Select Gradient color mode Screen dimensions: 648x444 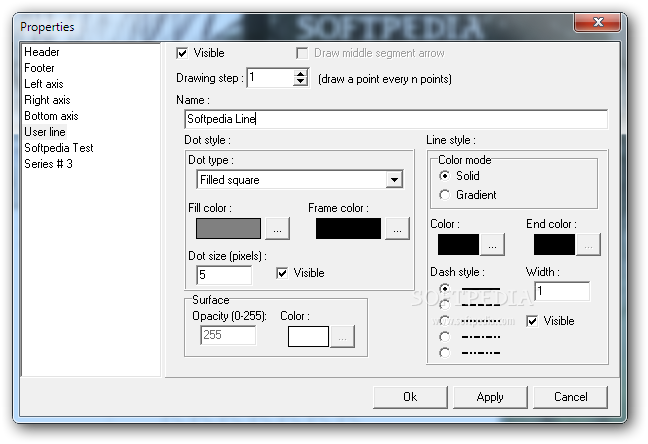(445, 195)
